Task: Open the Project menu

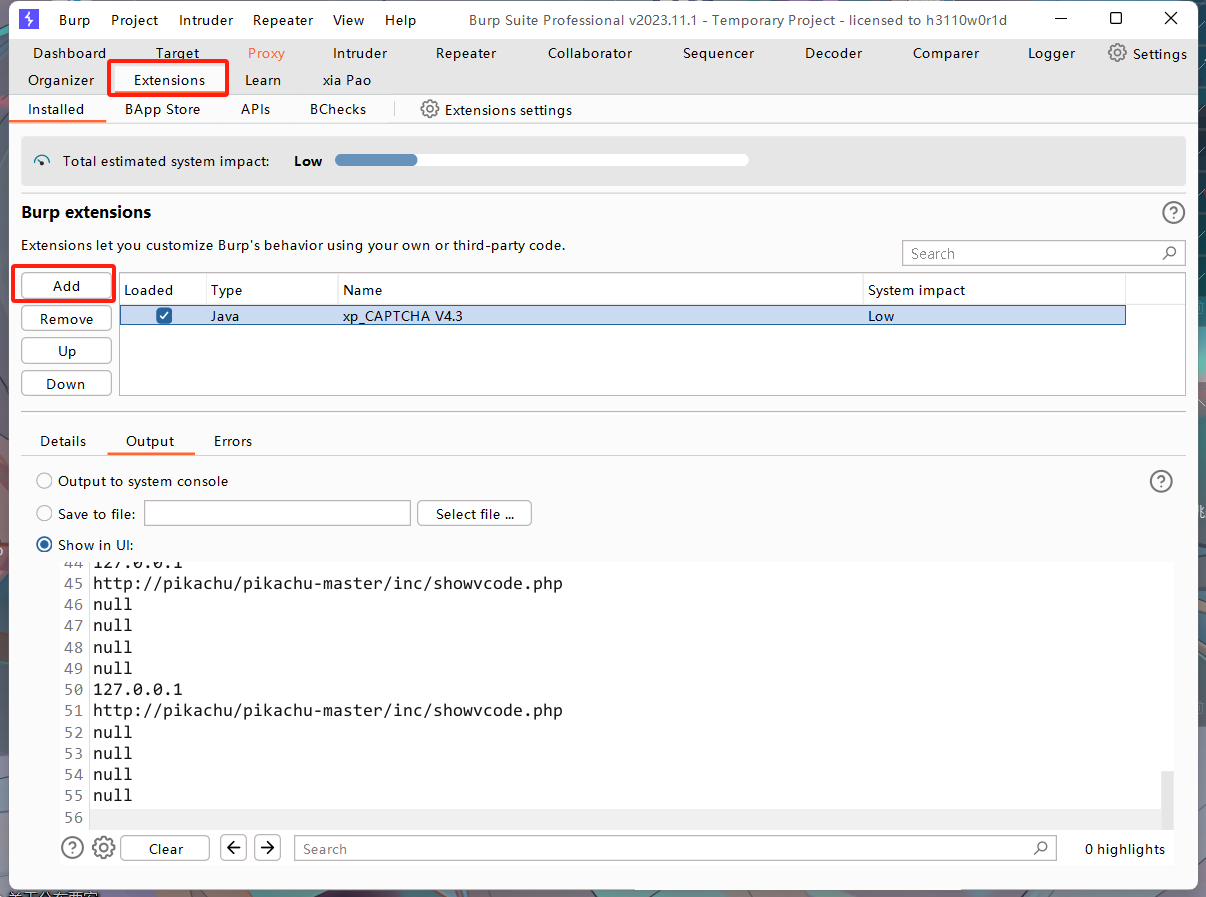Action: (x=135, y=20)
